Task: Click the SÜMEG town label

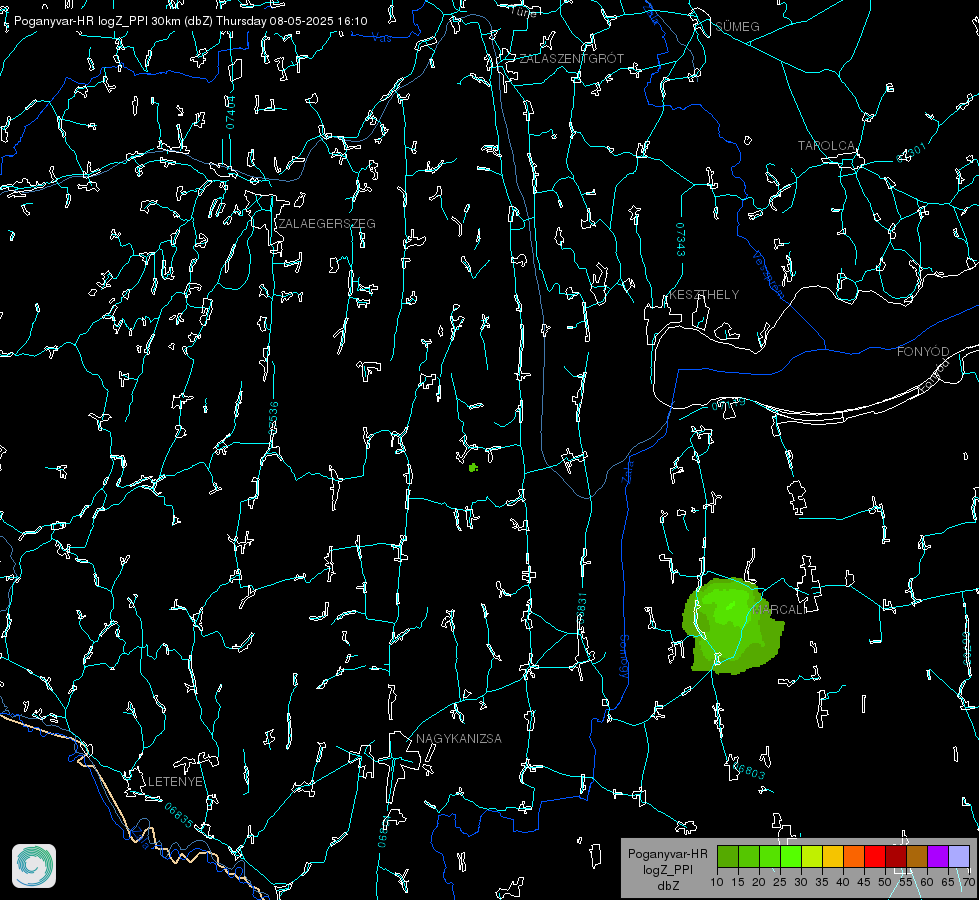Action: click(737, 26)
